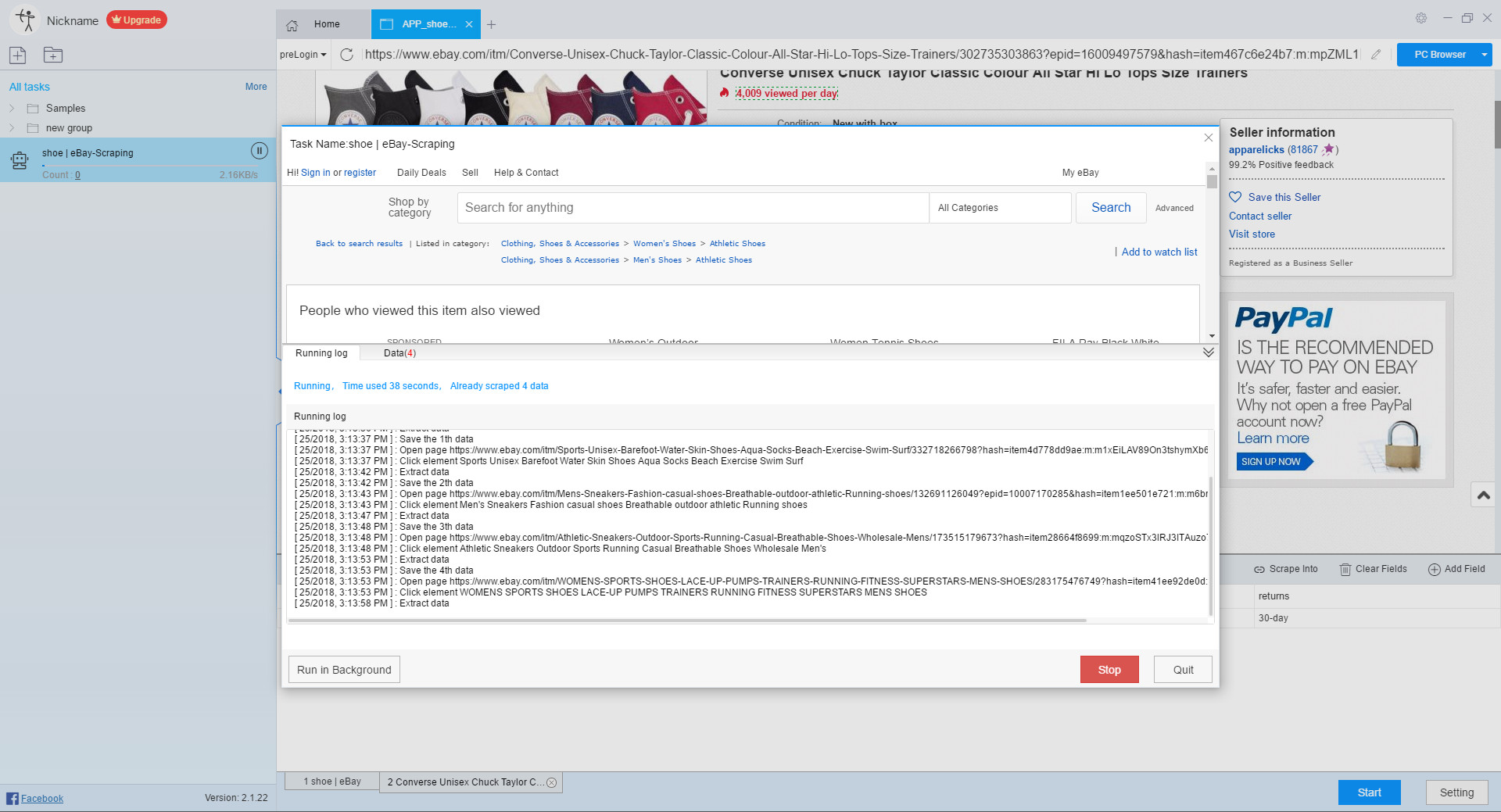1501x812 pixels.
Task: Click the Men's Shoes breadcrumb
Action: 657,260
